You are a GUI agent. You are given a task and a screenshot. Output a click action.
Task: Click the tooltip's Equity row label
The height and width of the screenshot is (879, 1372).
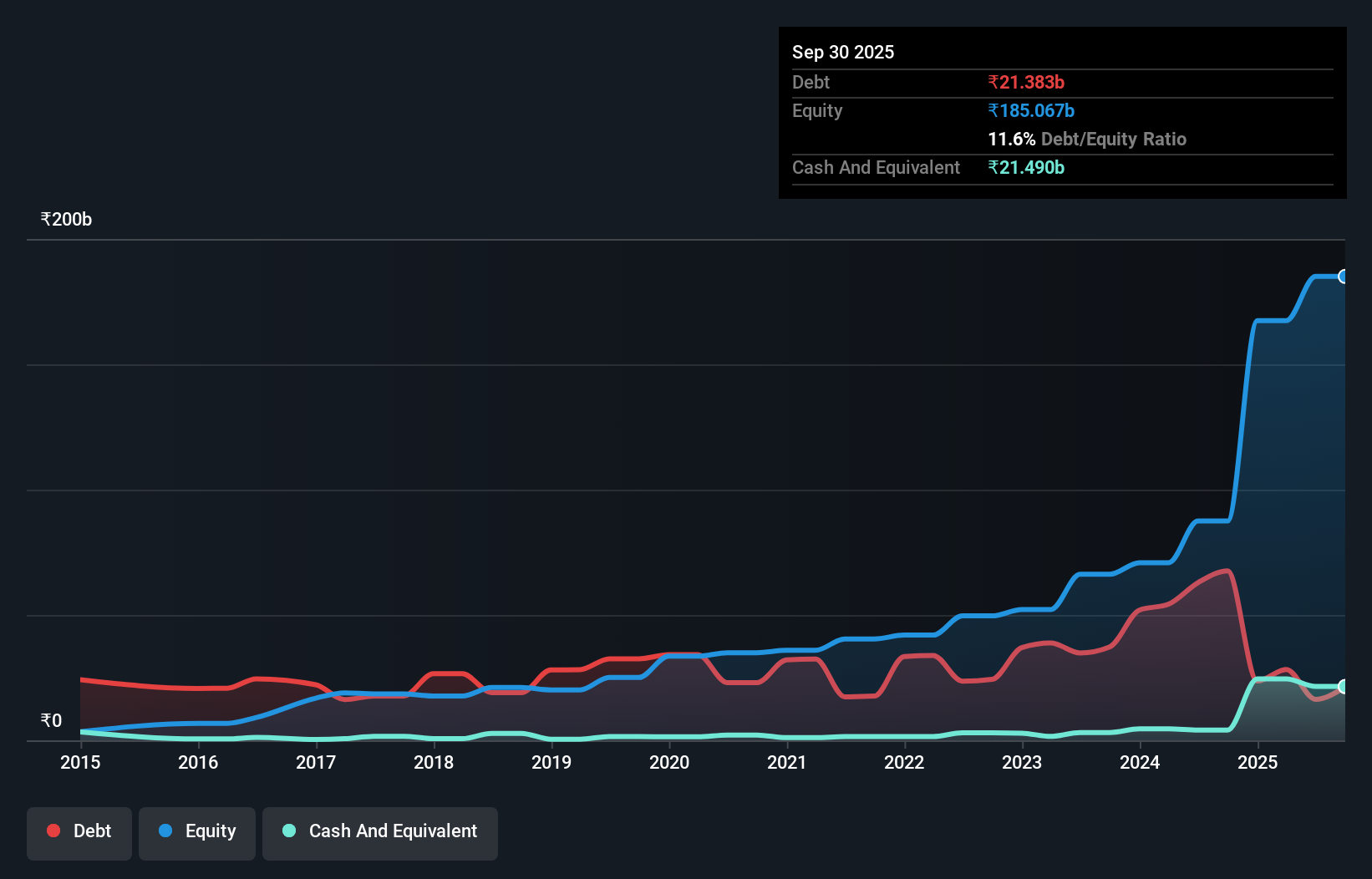click(x=817, y=110)
